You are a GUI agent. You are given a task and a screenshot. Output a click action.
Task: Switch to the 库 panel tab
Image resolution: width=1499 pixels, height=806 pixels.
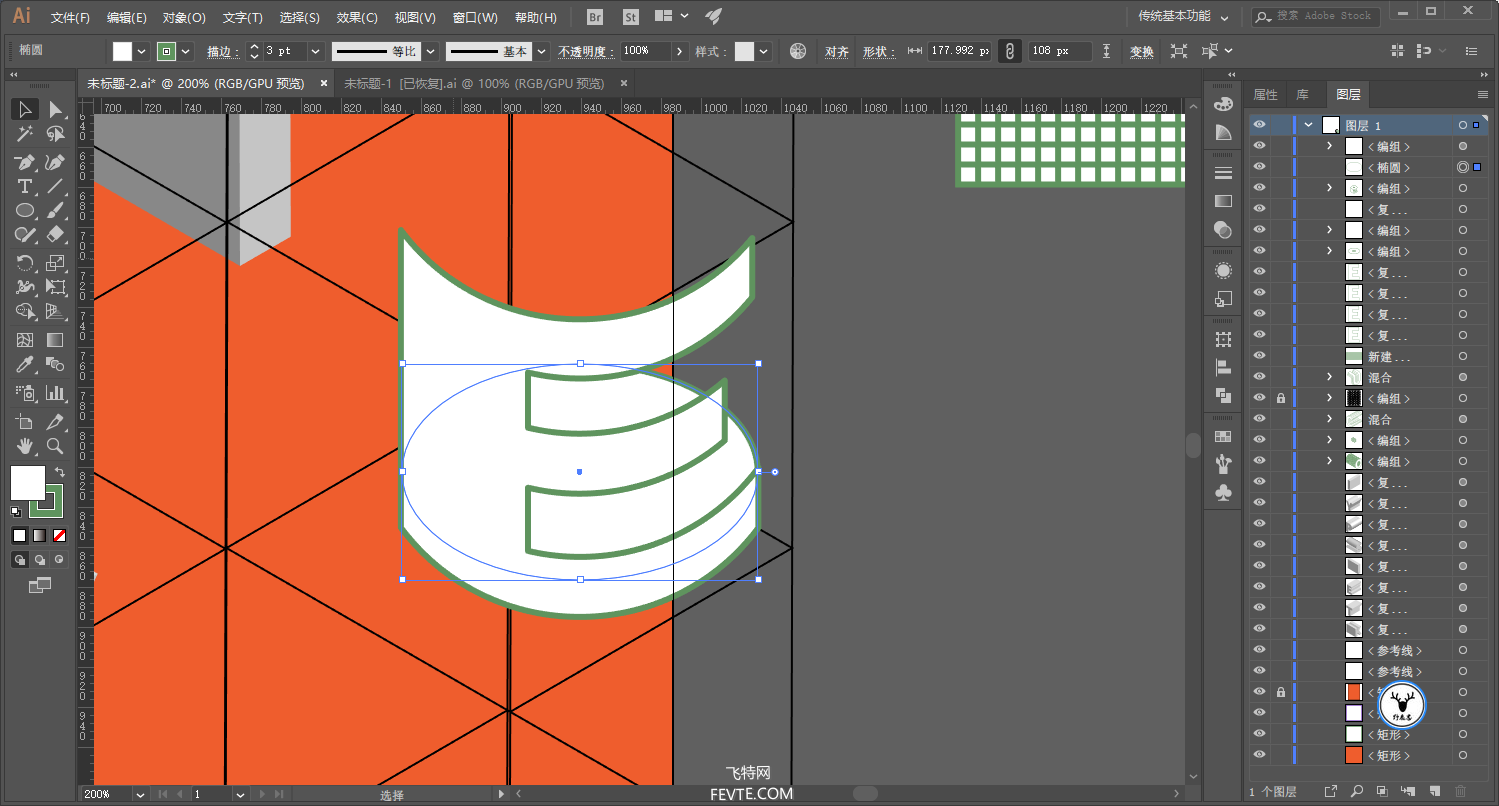pos(1303,95)
